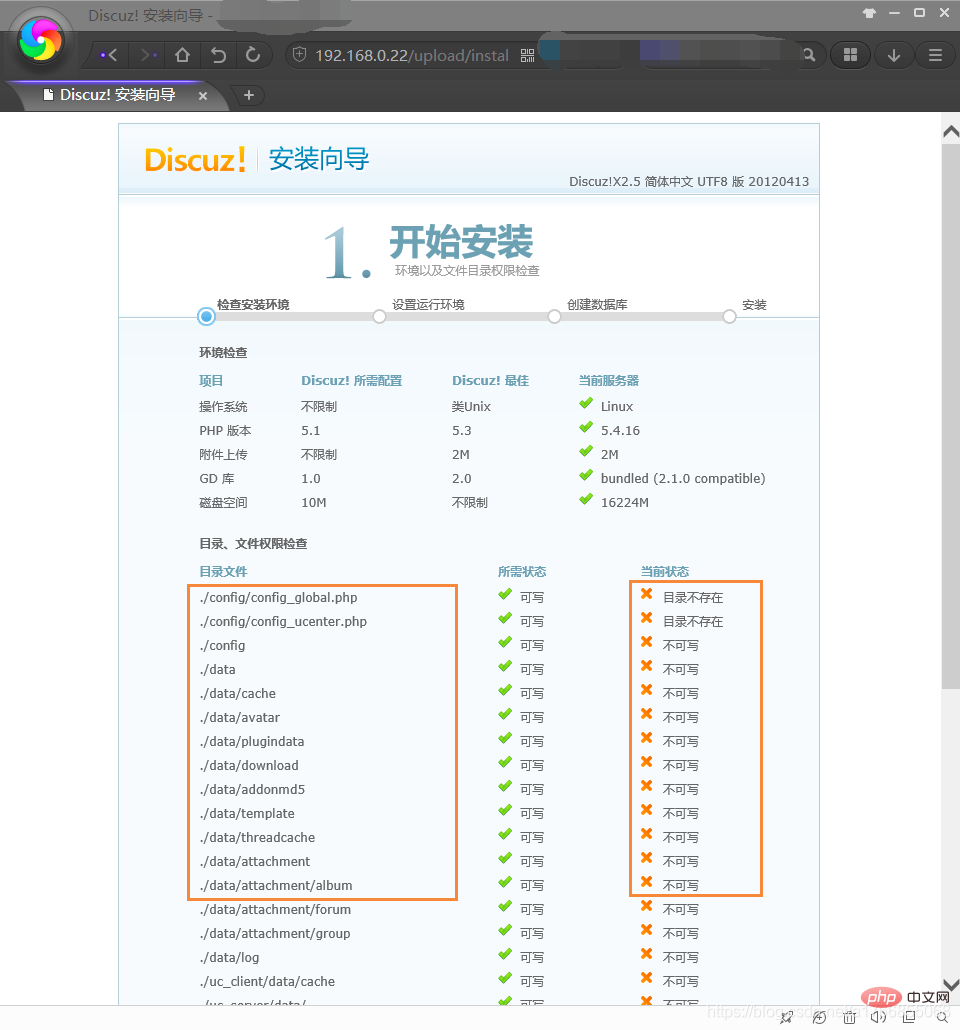Viewport: 960px width, 1030px height.
Task: Open page zoom via status bar magnifier
Action: tap(942, 1018)
